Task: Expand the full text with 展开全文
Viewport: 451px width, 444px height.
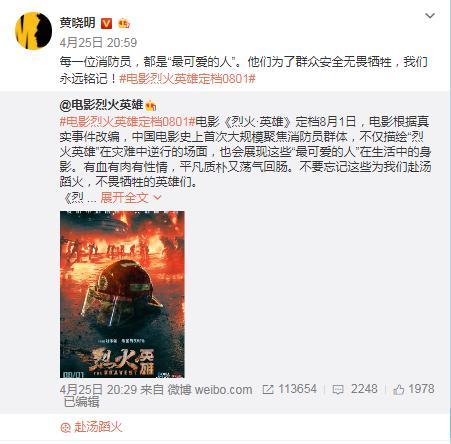Action: click(124, 198)
